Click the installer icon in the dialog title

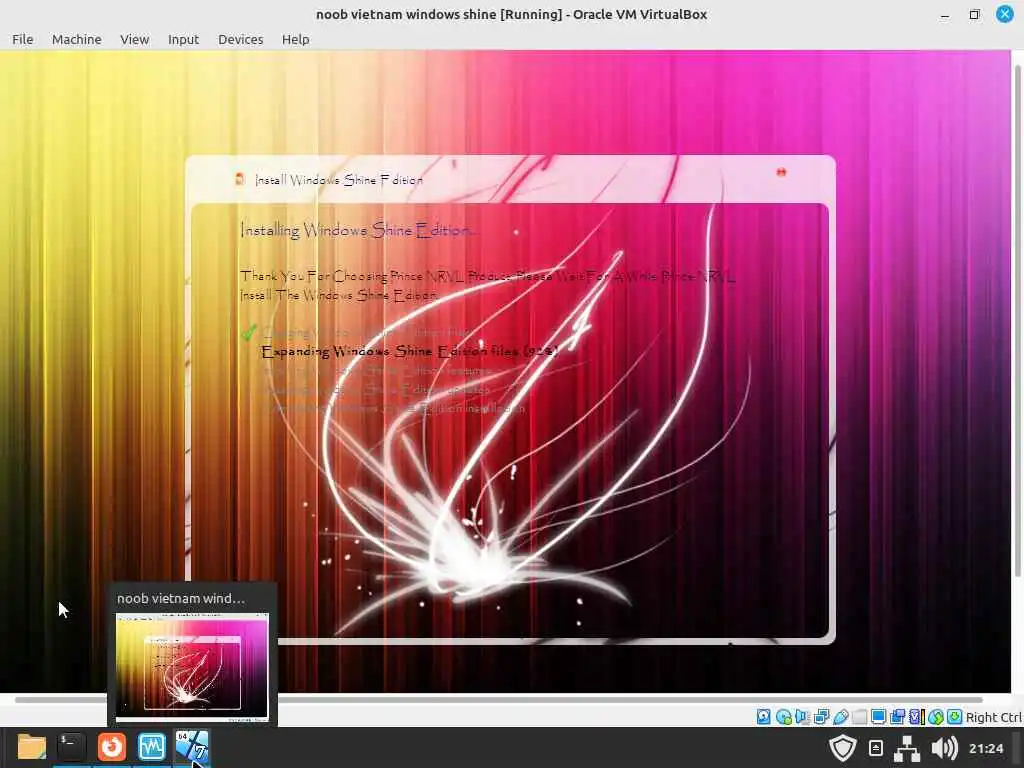pos(240,179)
